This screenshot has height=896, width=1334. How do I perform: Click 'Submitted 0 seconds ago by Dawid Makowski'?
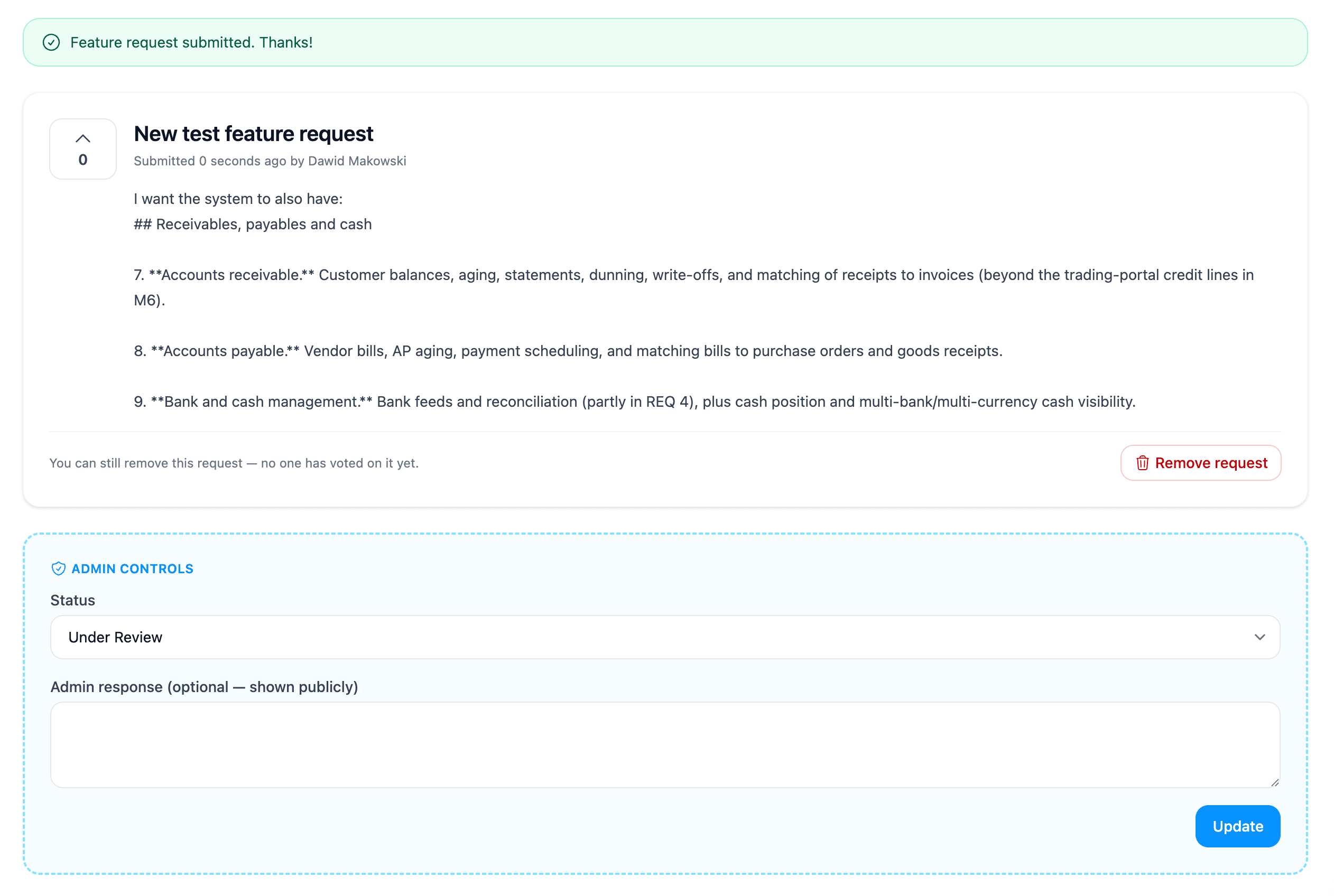click(x=270, y=161)
